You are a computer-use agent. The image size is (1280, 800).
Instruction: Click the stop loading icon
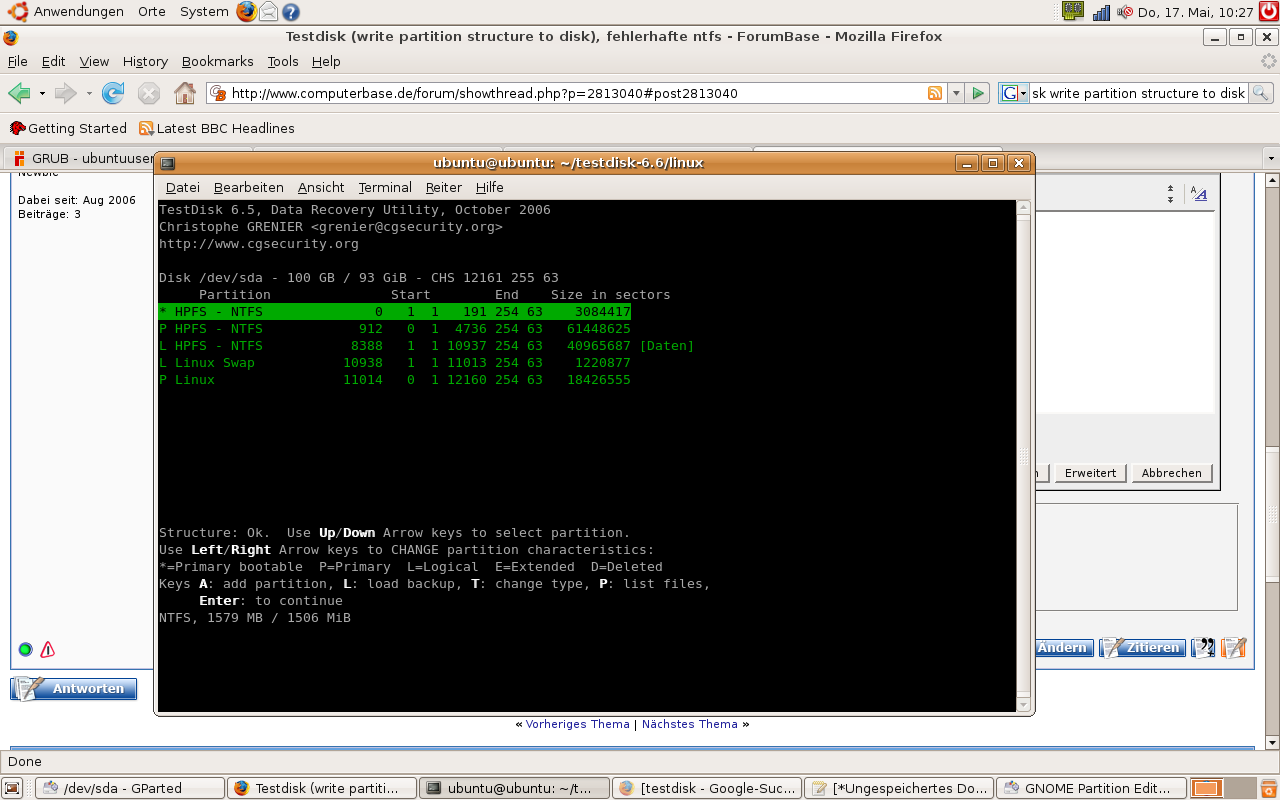pyautogui.click(x=149, y=93)
